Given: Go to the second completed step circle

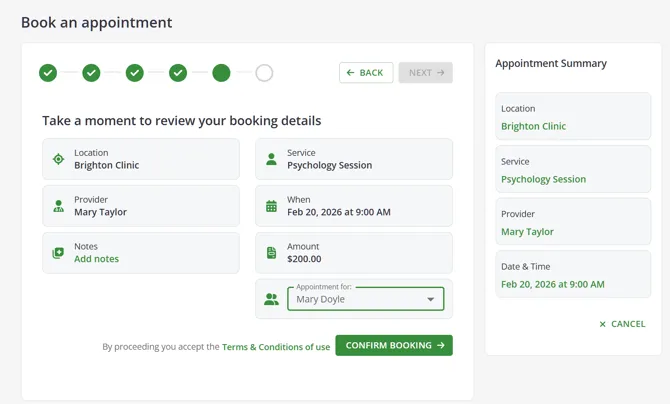Looking at the screenshot, I should click(91, 73).
